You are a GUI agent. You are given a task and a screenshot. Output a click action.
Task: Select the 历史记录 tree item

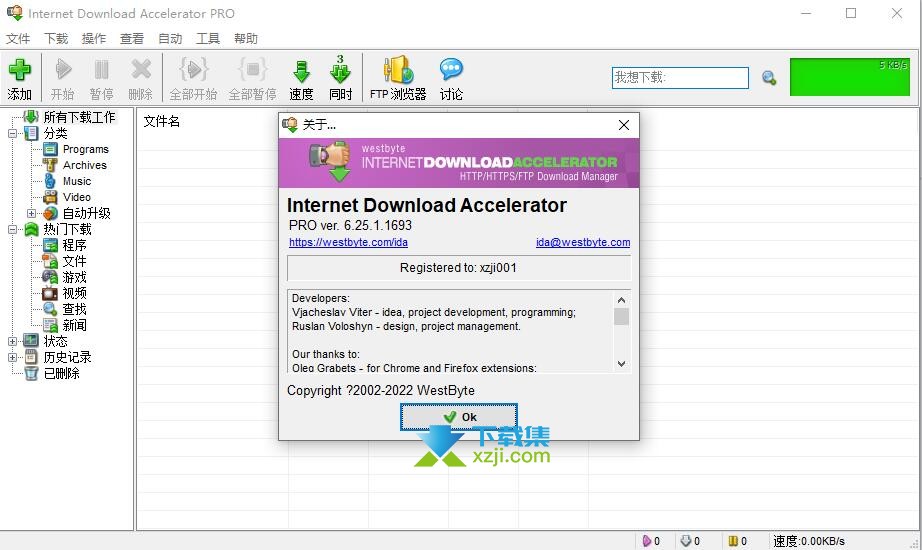point(68,357)
